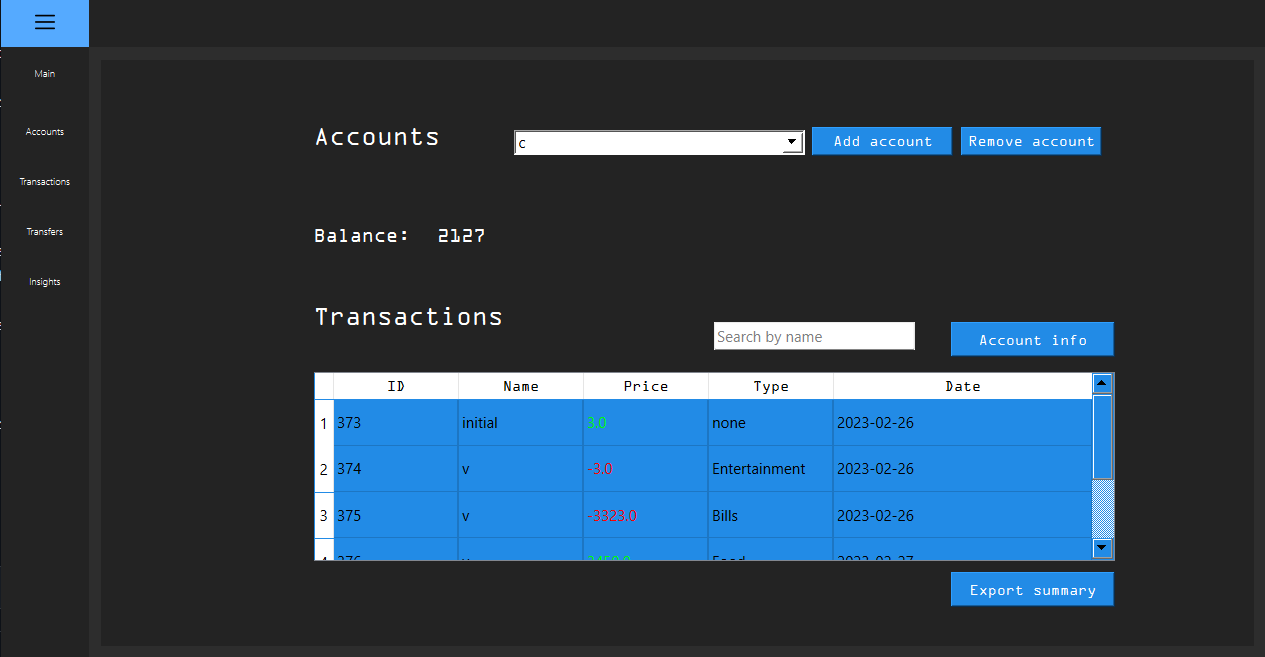The image size is (1265, 657).
Task: Click the Price column header
Action: click(645, 386)
